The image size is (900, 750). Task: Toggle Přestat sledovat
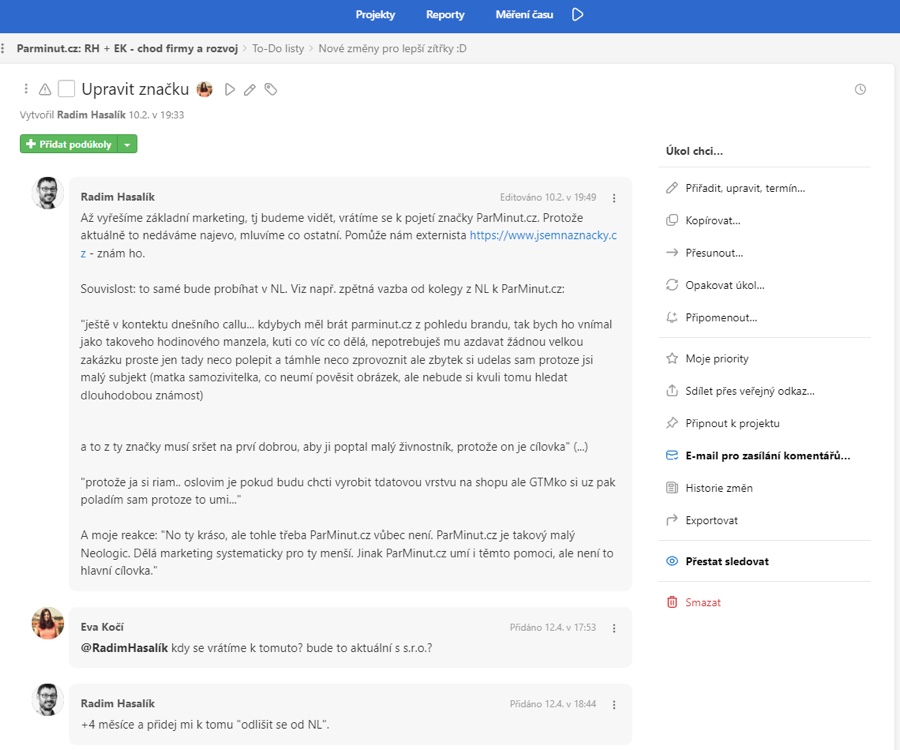(727, 561)
